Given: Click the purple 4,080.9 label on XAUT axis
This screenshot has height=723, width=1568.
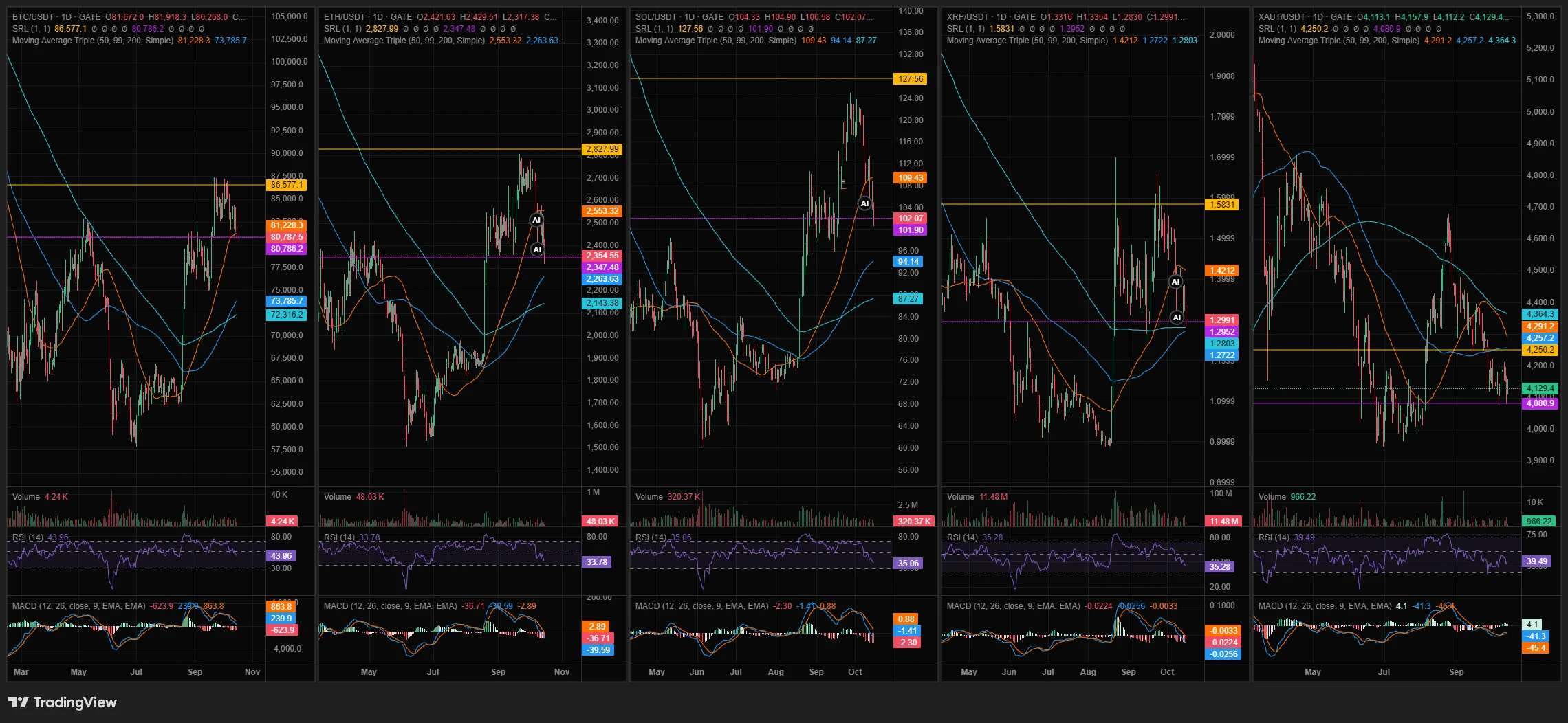Looking at the screenshot, I should click(x=1540, y=403).
